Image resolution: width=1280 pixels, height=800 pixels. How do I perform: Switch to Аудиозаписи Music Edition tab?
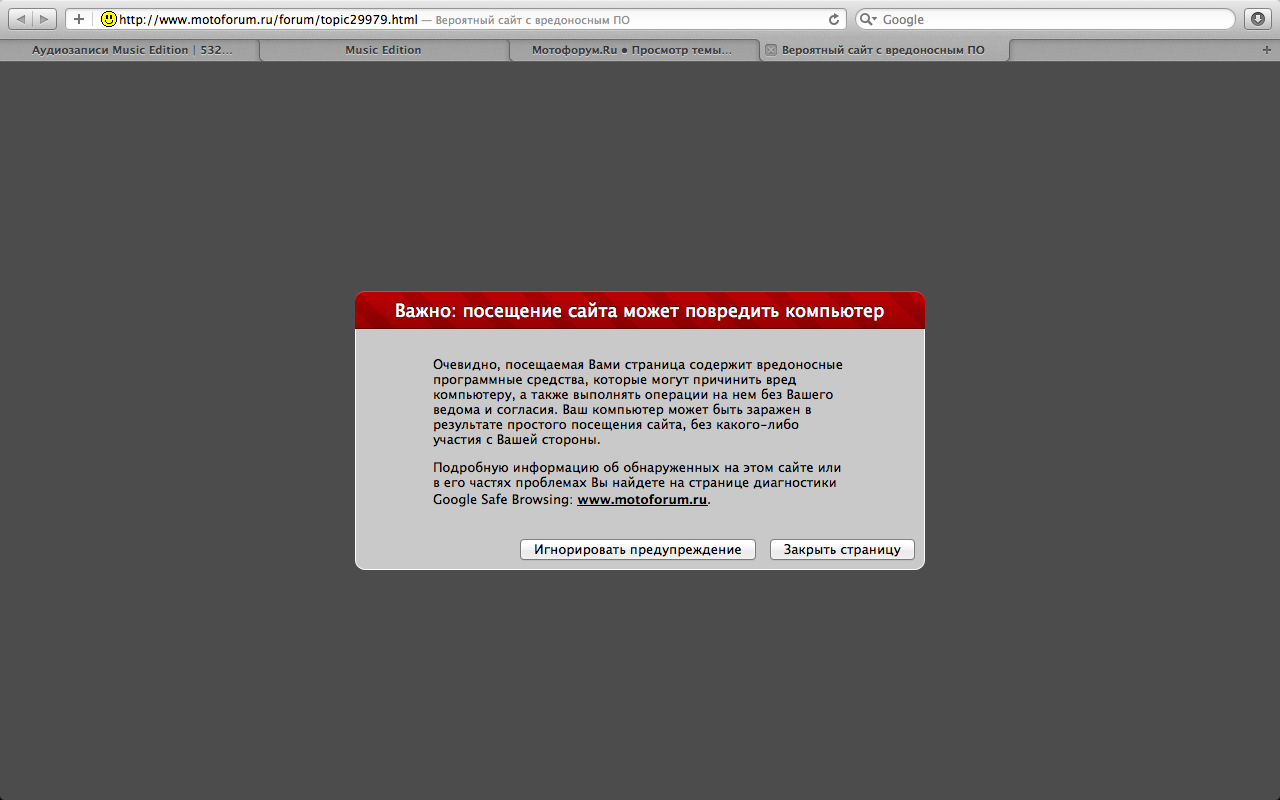click(x=131, y=50)
